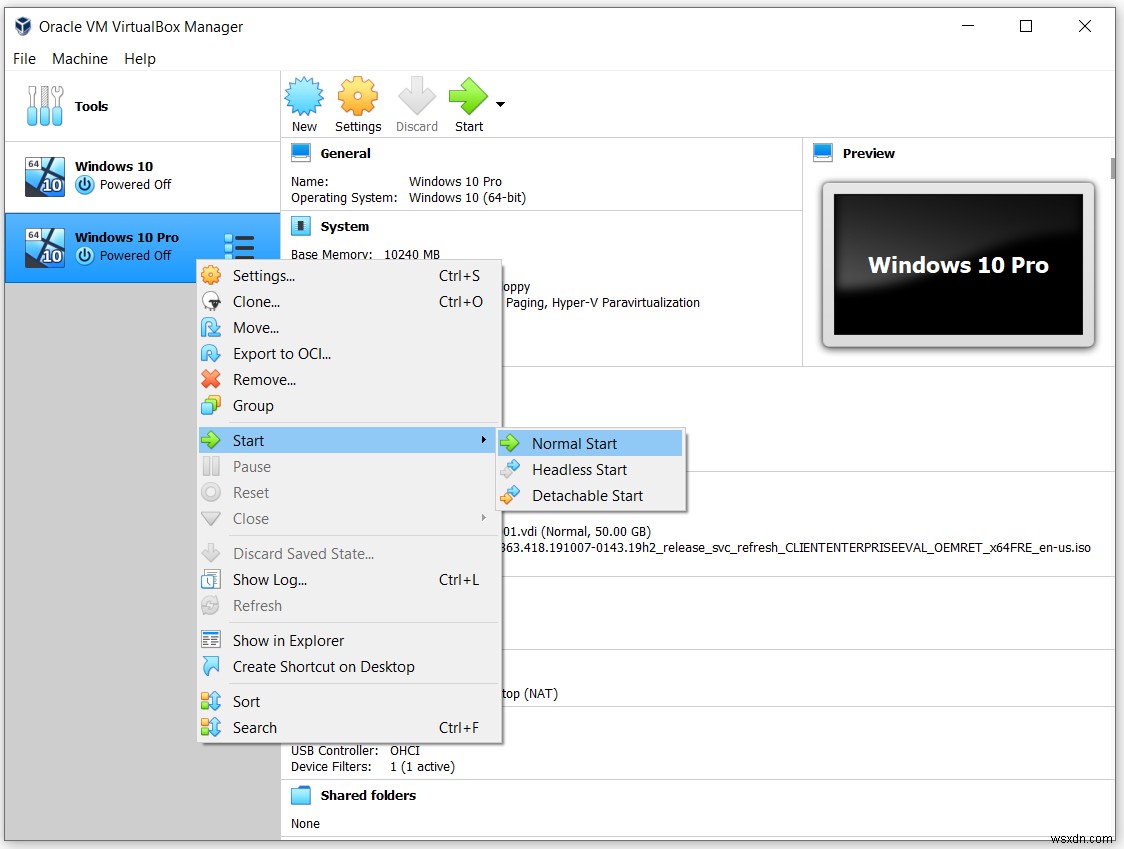
Task: Open the Machine menu
Action: pos(79,58)
